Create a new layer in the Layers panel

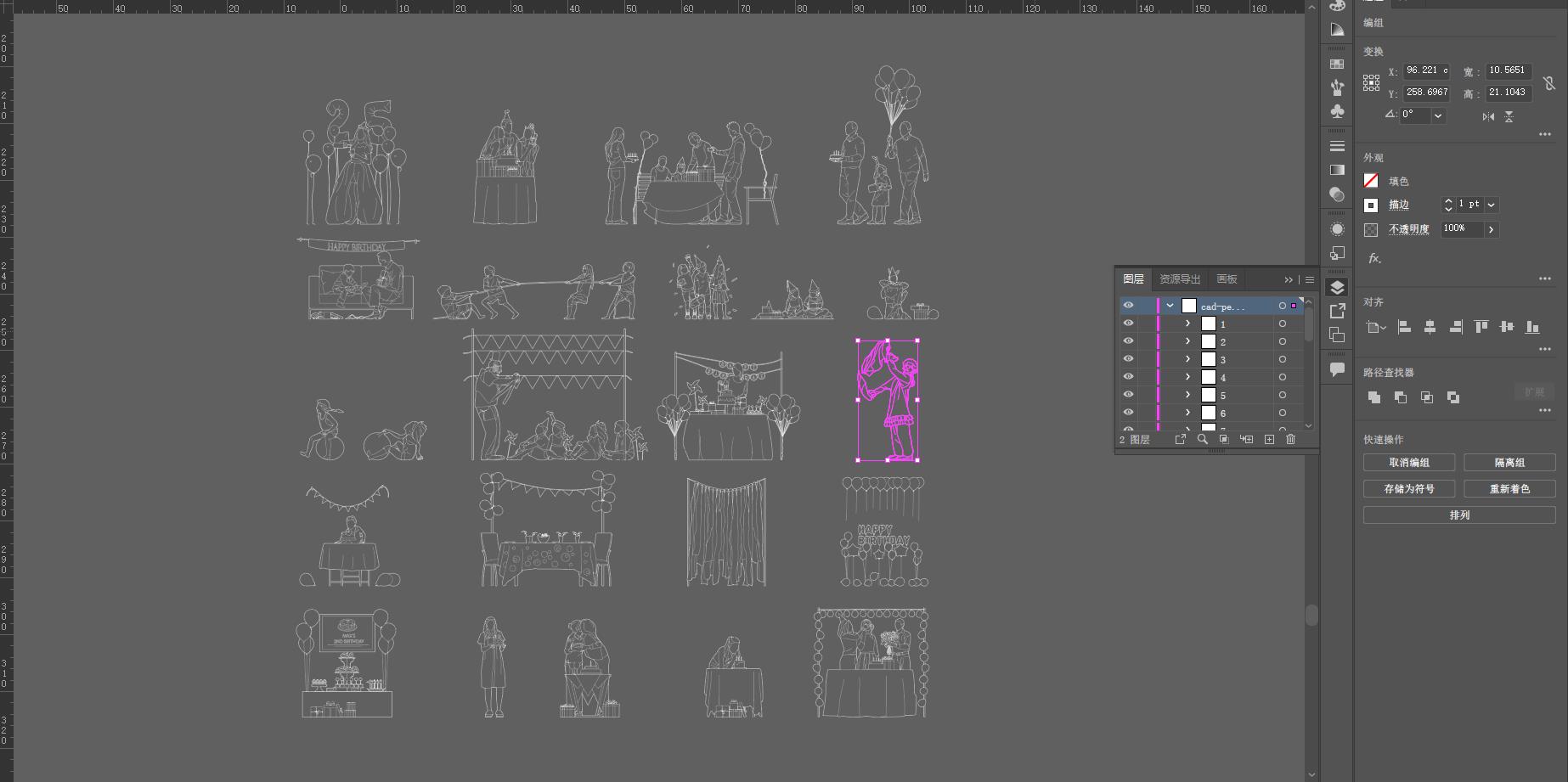click(x=1269, y=439)
